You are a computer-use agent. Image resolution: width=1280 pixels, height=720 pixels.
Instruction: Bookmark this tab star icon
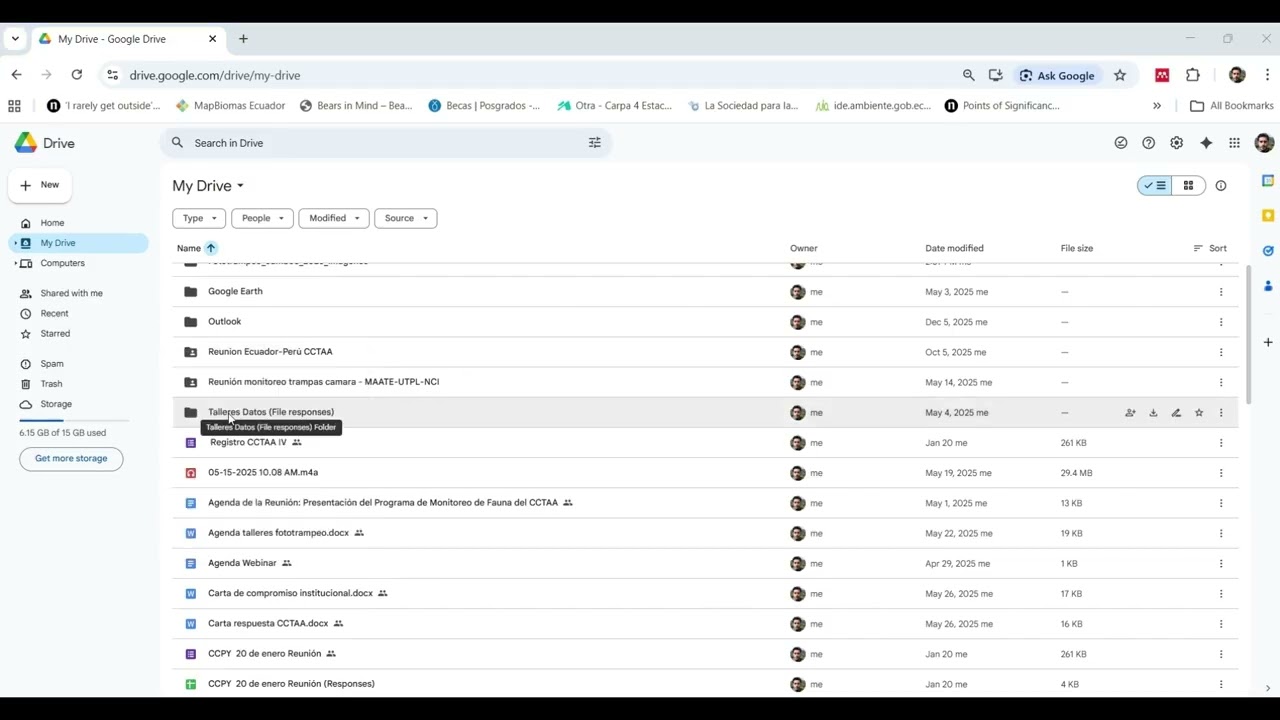tap(1120, 75)
